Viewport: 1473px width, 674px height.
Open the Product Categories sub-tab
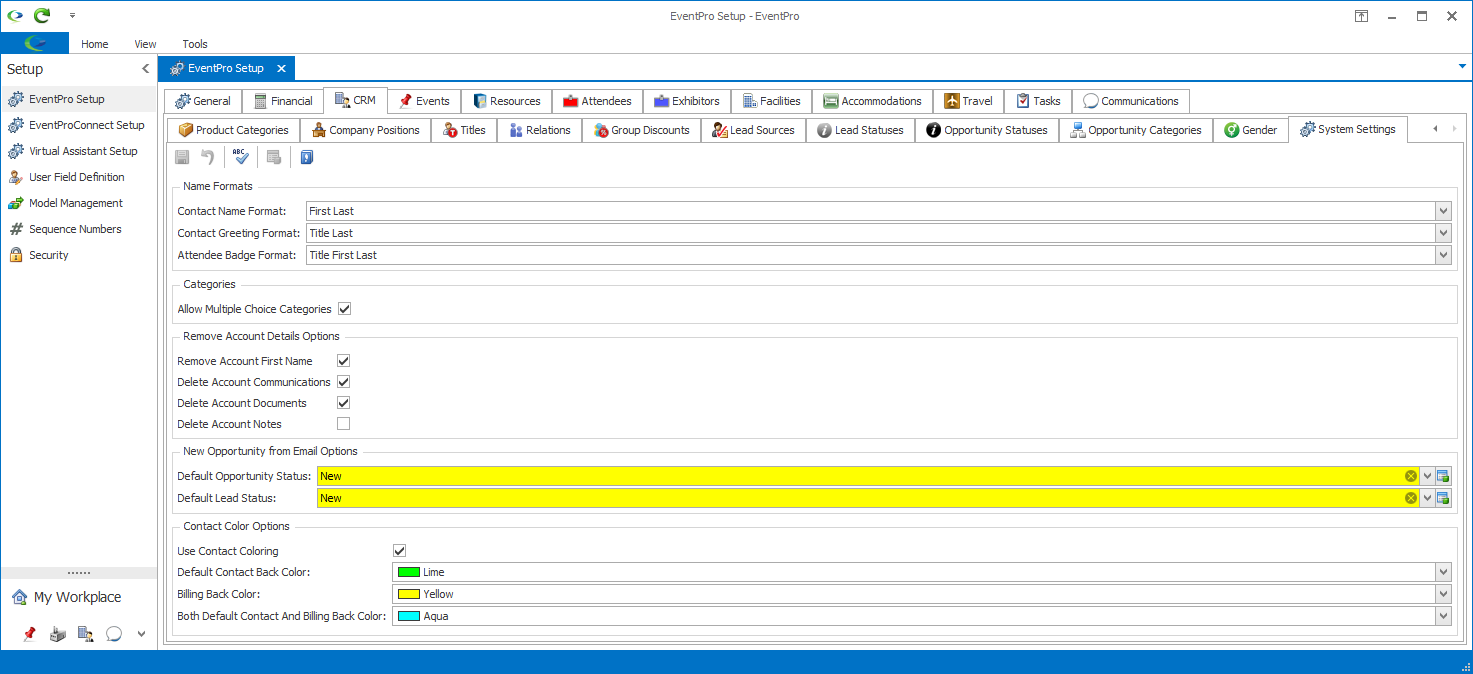click(234, 130)
